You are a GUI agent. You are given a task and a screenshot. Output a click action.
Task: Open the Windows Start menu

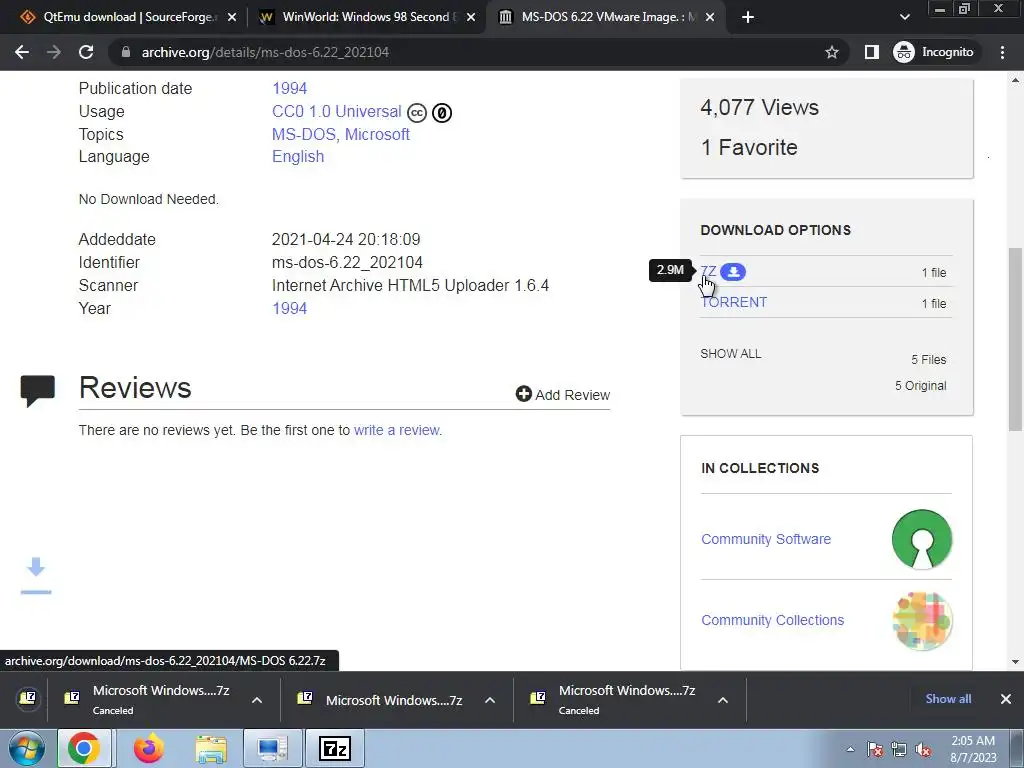pos(27,748)
